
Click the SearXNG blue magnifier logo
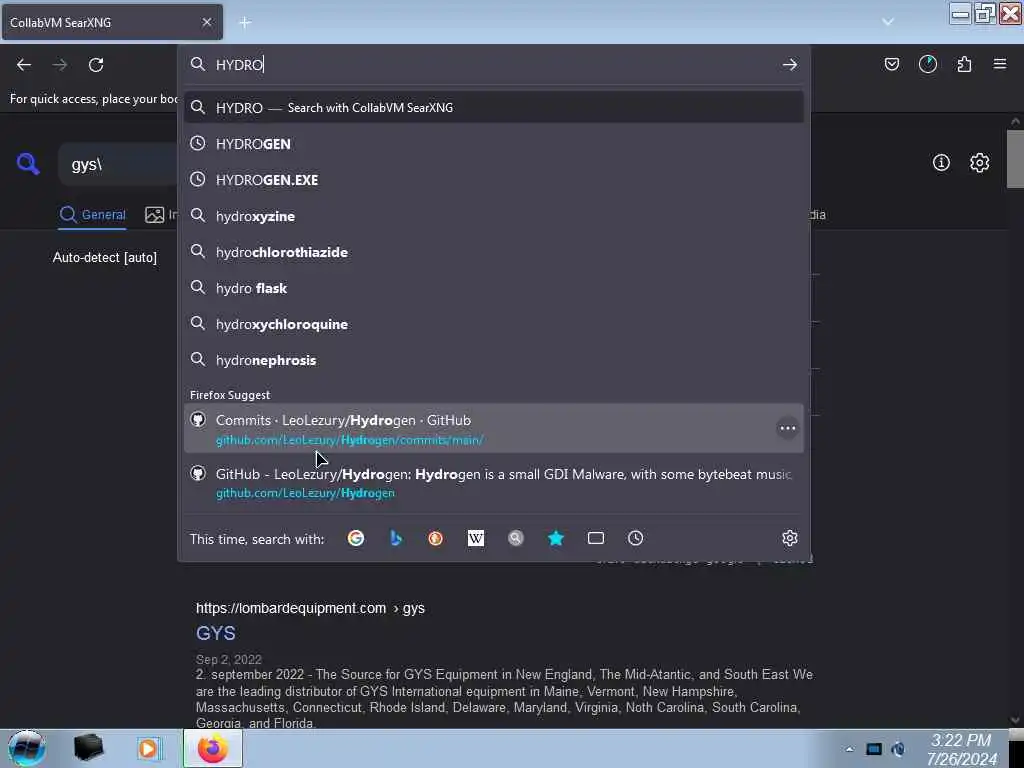28,163
